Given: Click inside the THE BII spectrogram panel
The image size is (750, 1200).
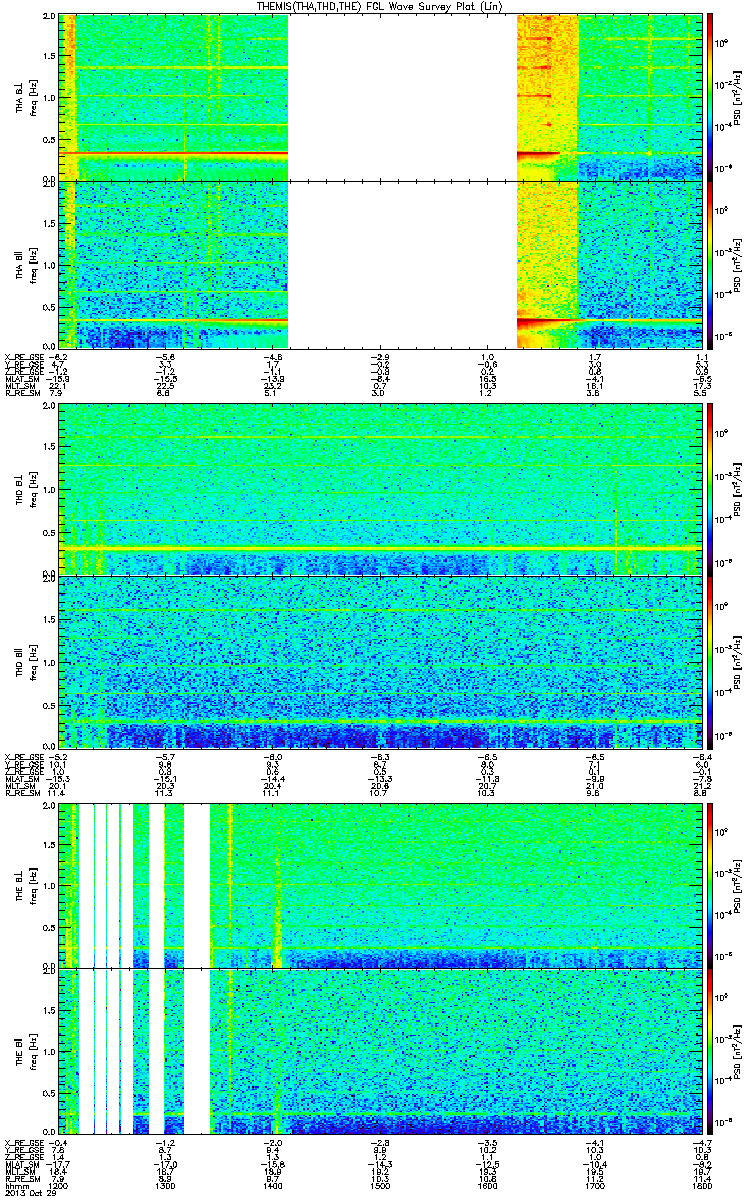Looking at the screenshot, I should [381, 1052].
